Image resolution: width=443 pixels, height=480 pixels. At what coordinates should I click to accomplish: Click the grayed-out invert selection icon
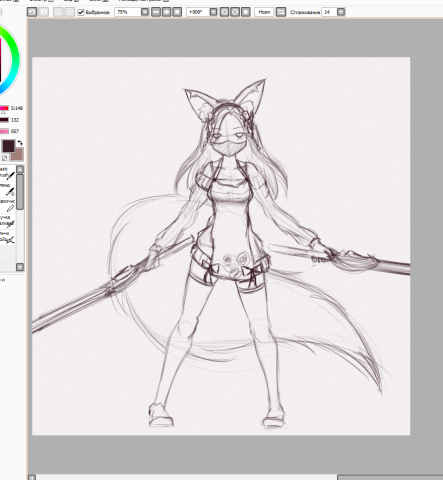tap(69, 12)
